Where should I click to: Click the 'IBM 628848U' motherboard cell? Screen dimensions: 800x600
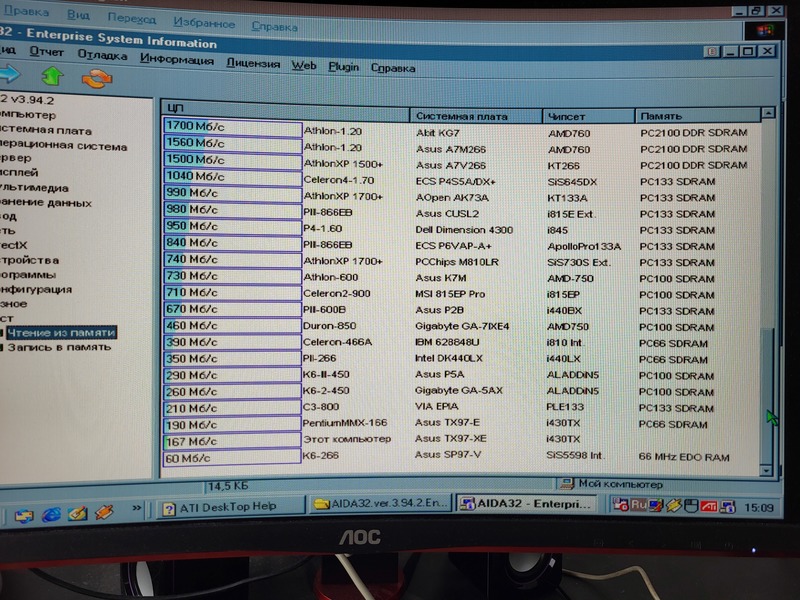pyautogui.click(x=447, y=342)
